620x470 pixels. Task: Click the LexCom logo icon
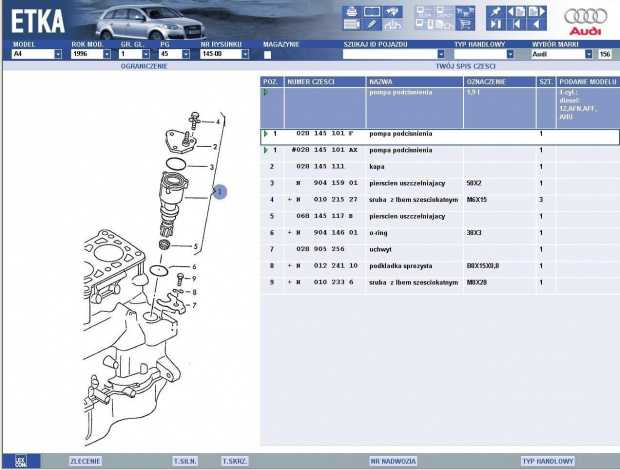[21, 461]
